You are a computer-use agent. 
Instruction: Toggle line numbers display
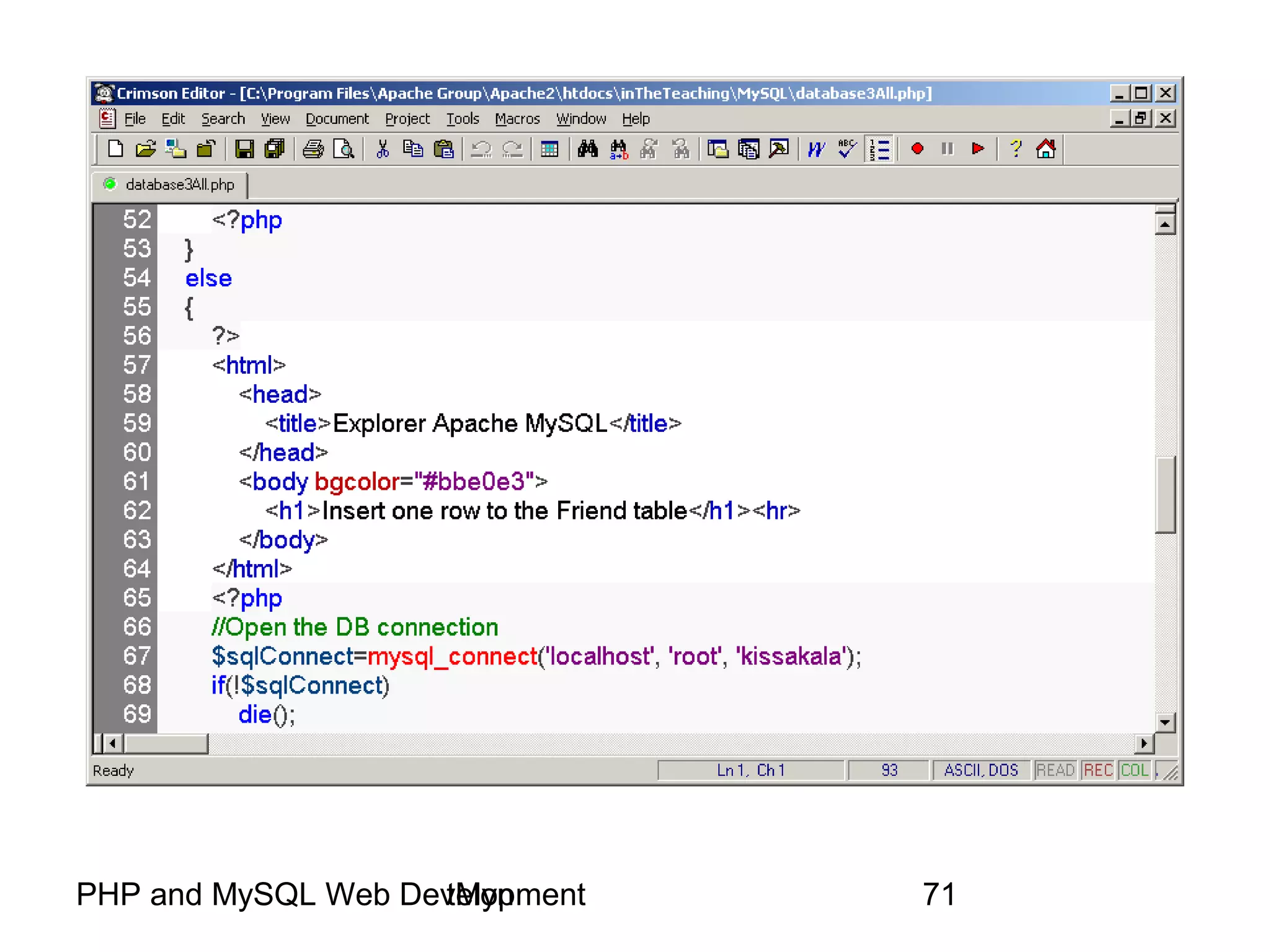(879, 149)
